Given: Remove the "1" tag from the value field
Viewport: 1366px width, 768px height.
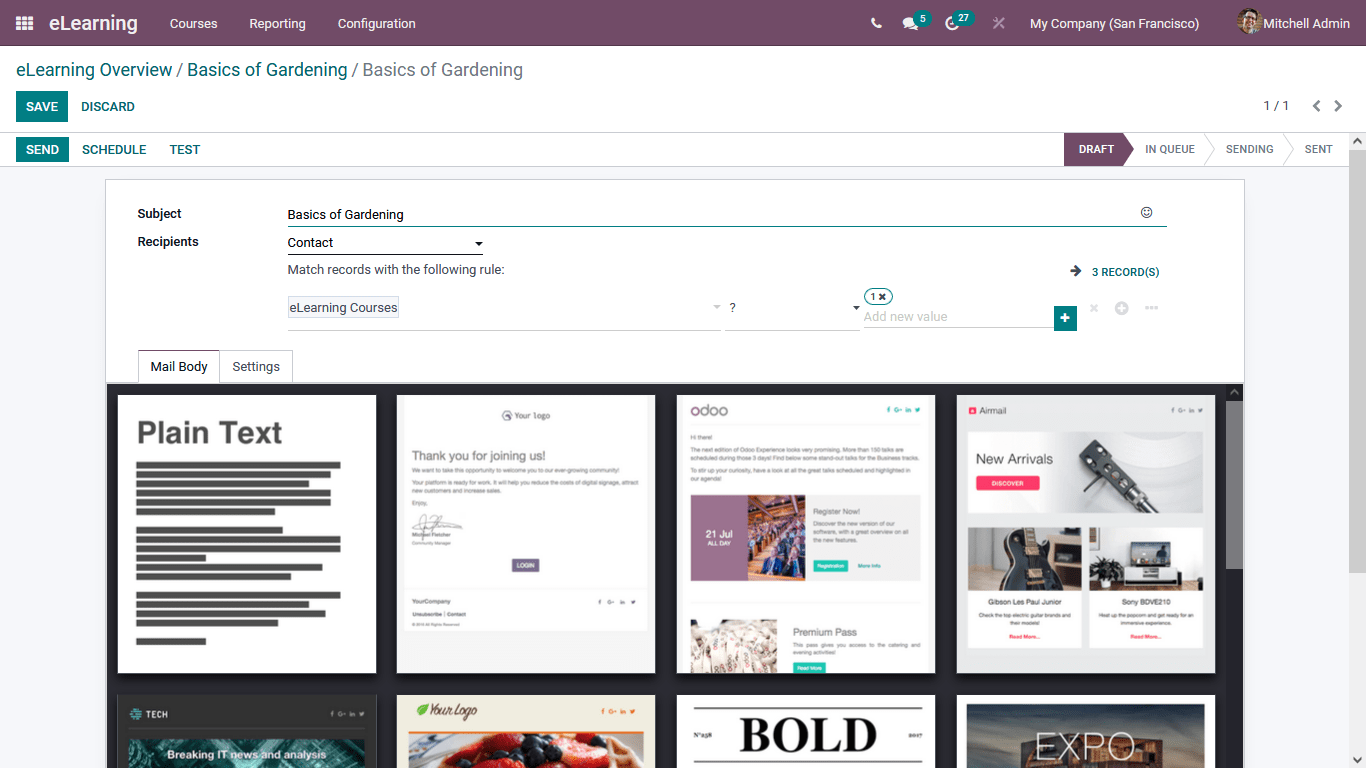Looking at the screenshot, I should coord(884,296).
